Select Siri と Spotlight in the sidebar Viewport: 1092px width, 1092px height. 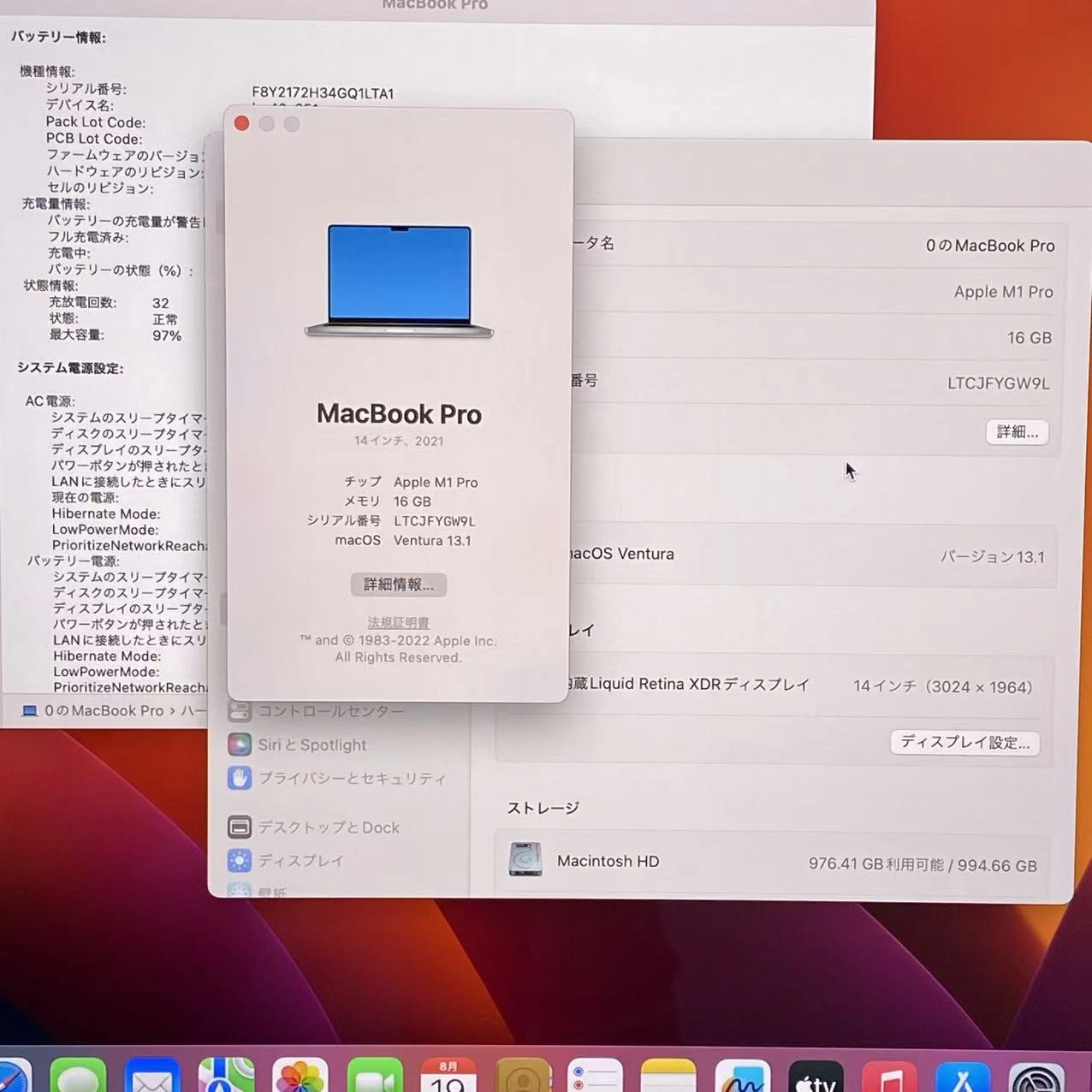click(x=312, y=745)
